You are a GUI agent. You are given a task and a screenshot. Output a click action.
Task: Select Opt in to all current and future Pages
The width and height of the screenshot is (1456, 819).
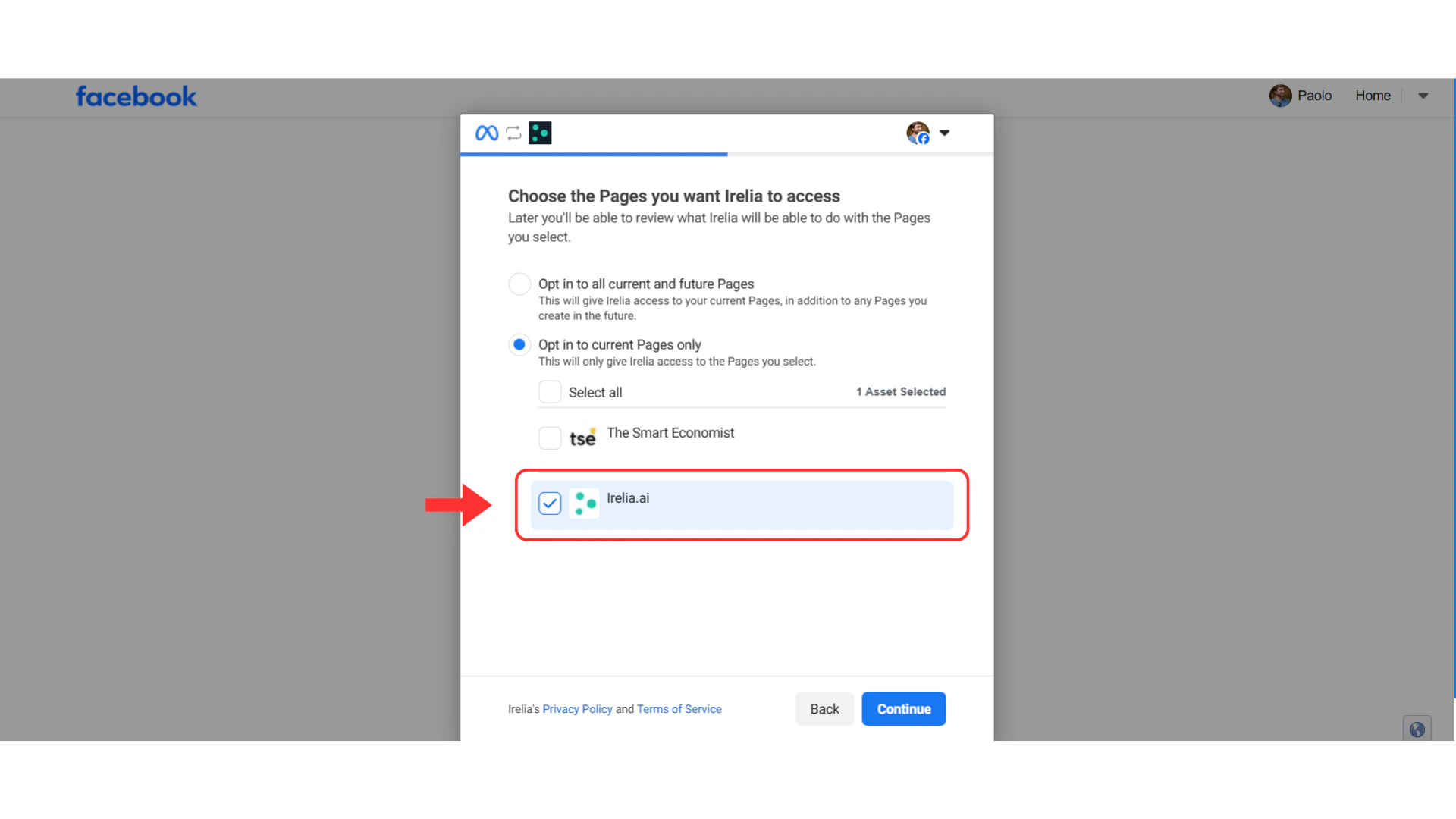pos(519,284)
